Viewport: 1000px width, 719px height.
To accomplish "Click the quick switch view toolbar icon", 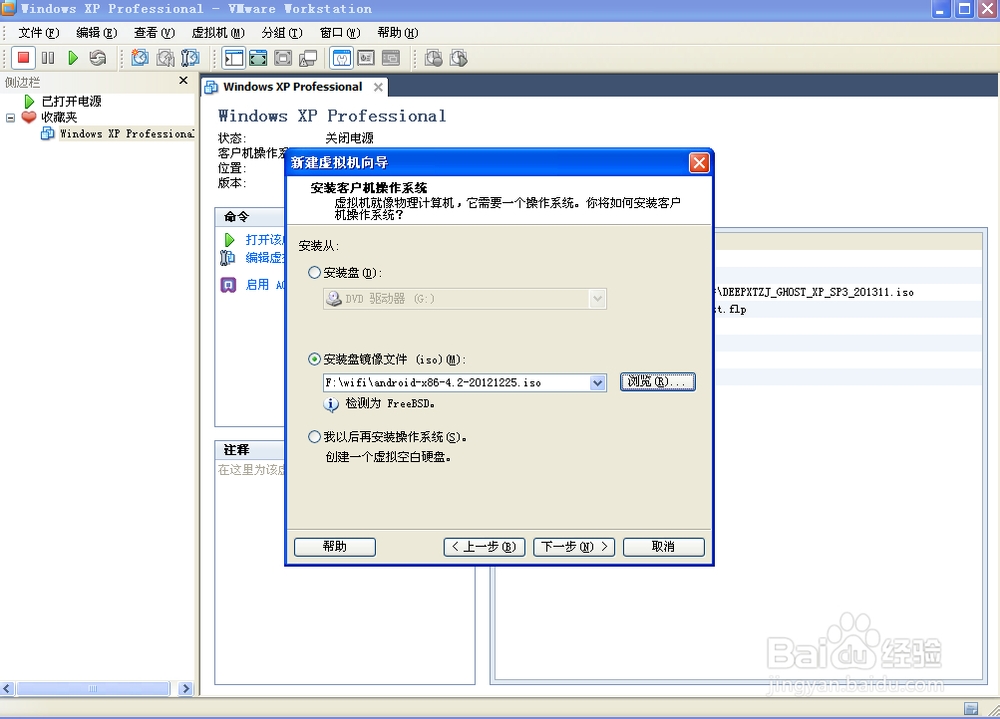I will tap(258, 58).
